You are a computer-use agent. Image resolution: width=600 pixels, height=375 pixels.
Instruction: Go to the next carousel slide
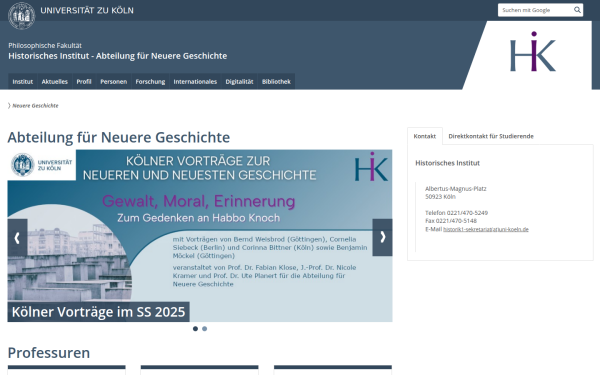coord(382,237)
